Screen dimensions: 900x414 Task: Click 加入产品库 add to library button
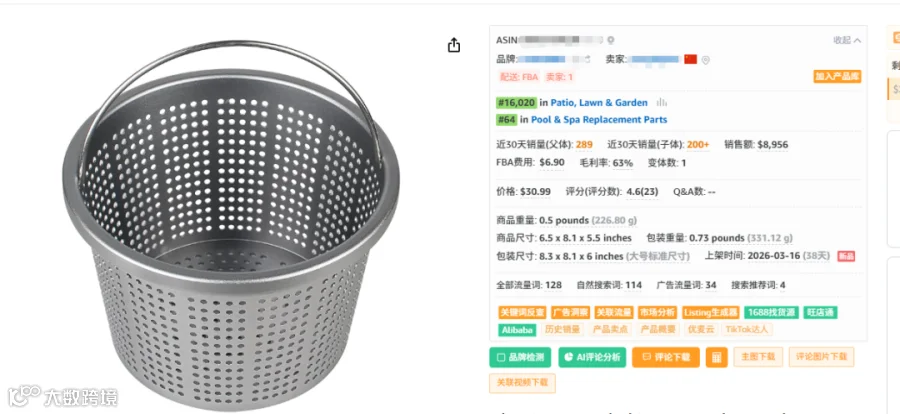pyautogui.click(x=837, y=76)
